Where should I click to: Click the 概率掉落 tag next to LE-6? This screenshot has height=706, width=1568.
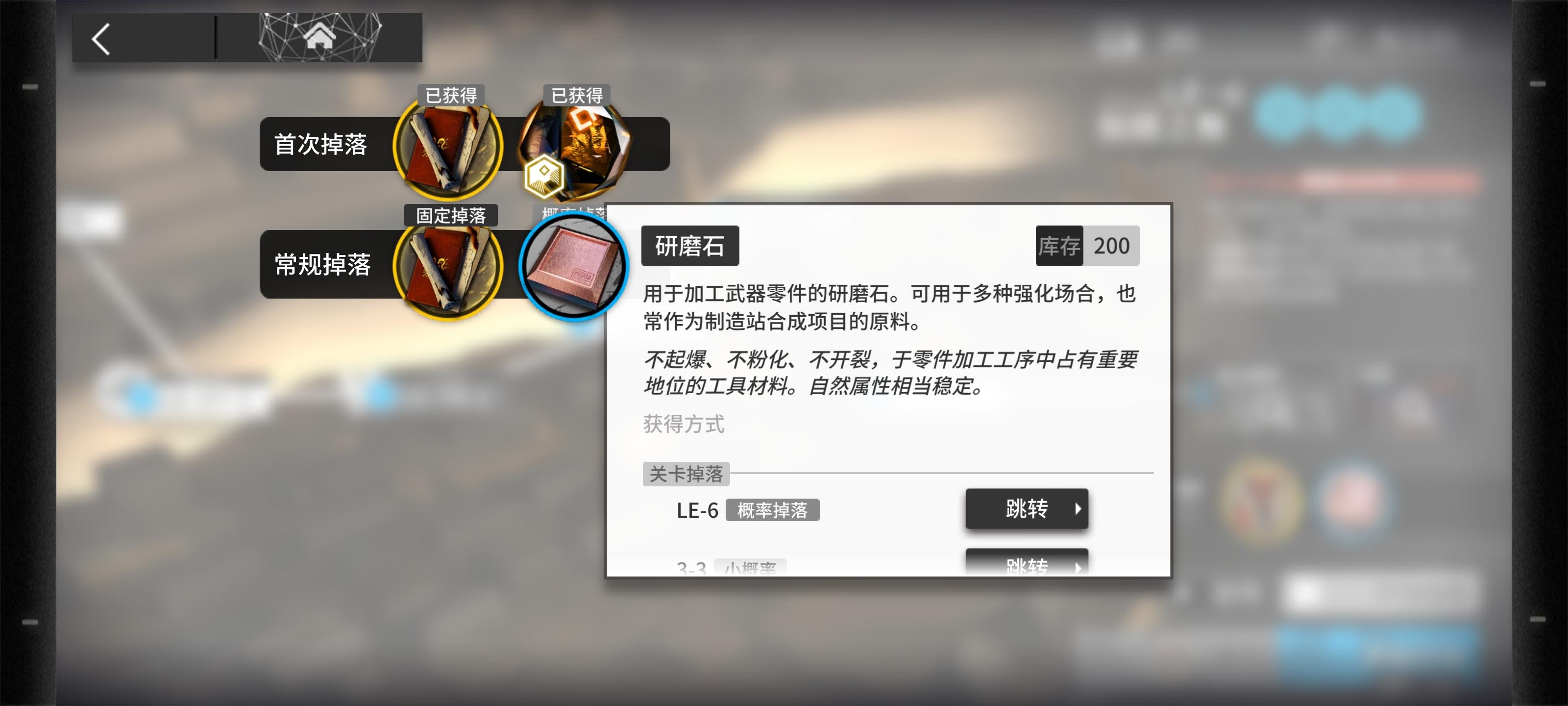772,510
